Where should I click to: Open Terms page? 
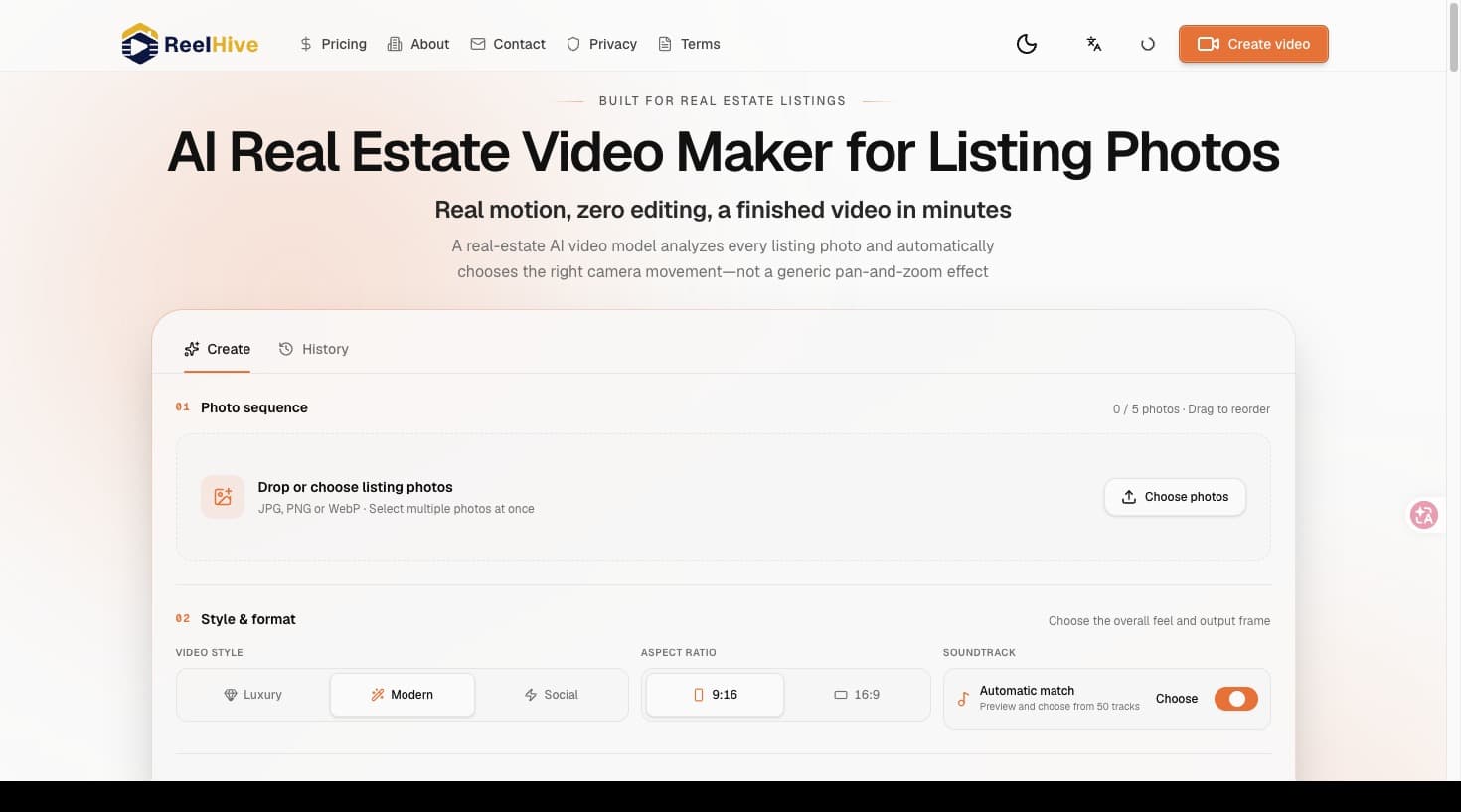[x=689, y=44]
